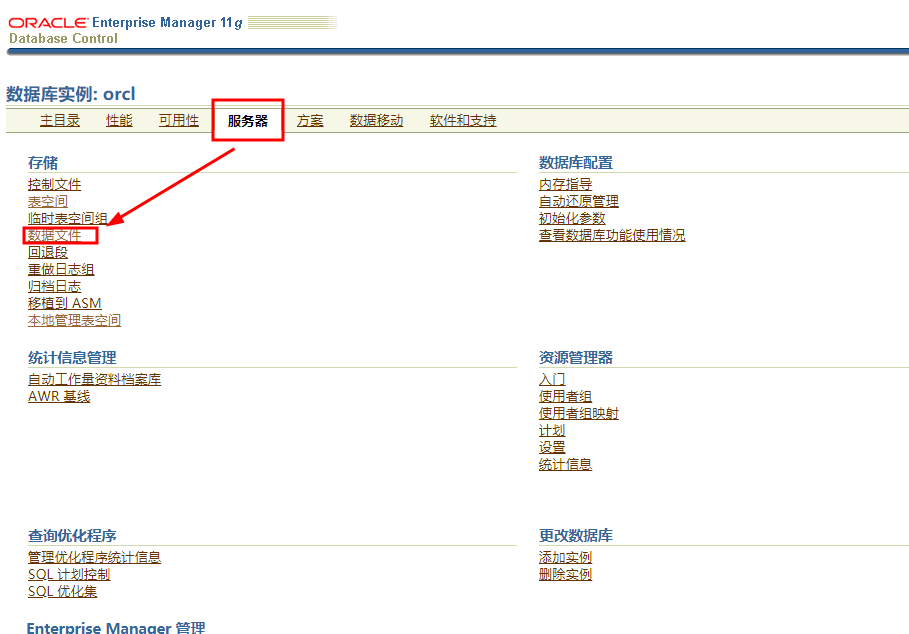Open the 内存指导 link
The width and height of the screenshot is (909, 634).
click(x=565, y=184)
